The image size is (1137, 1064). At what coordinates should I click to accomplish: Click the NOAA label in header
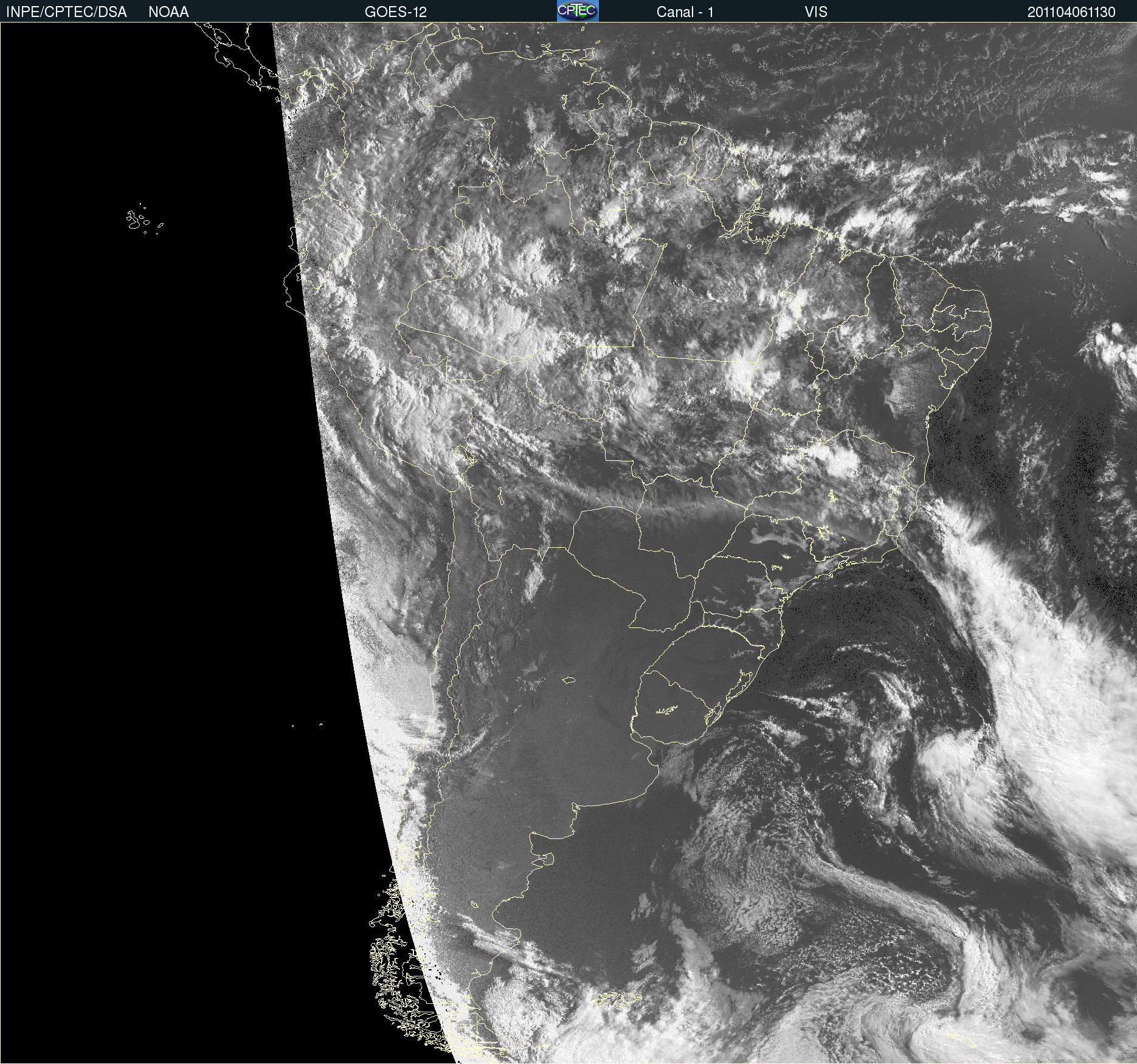pos(168,12)
